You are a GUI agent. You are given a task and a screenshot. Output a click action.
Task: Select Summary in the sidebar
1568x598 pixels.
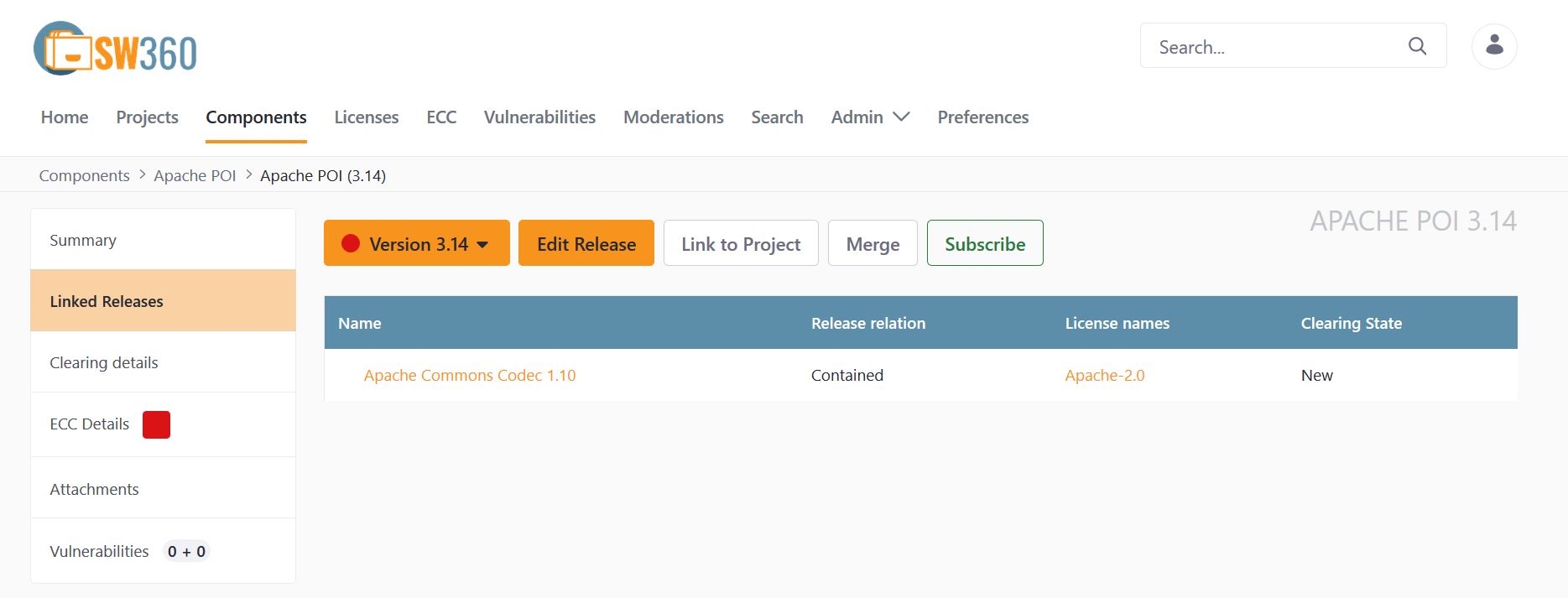coord(163,240)
